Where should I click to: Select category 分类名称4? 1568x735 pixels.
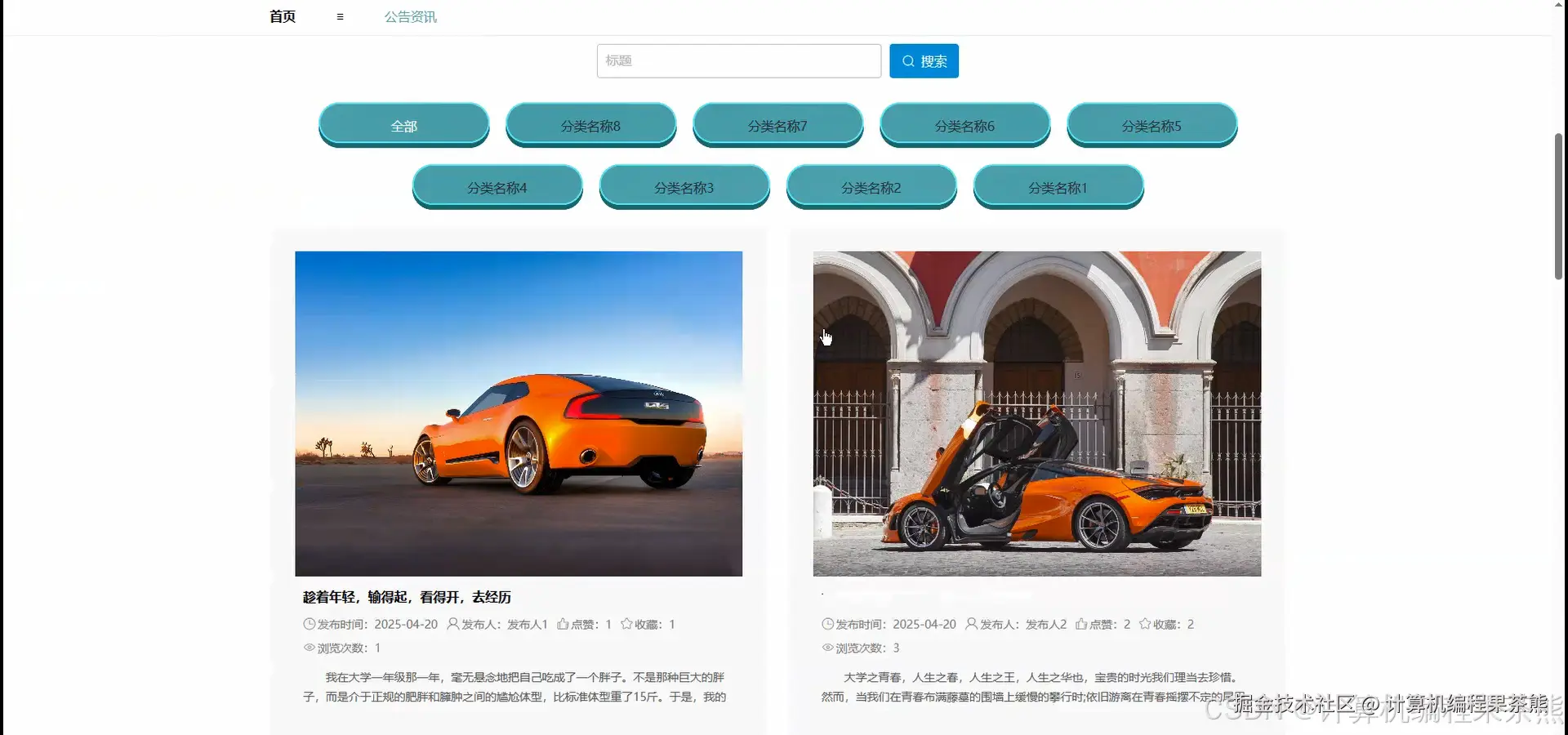coord(497,187)
